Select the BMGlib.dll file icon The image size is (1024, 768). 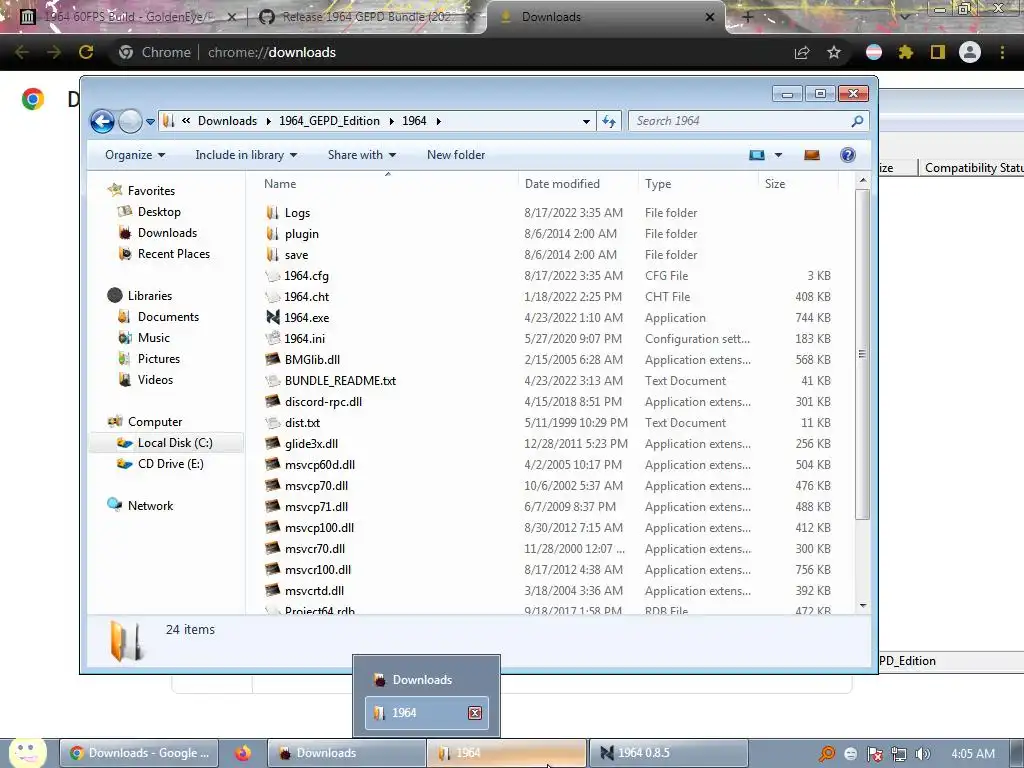[x=272, y=359]
